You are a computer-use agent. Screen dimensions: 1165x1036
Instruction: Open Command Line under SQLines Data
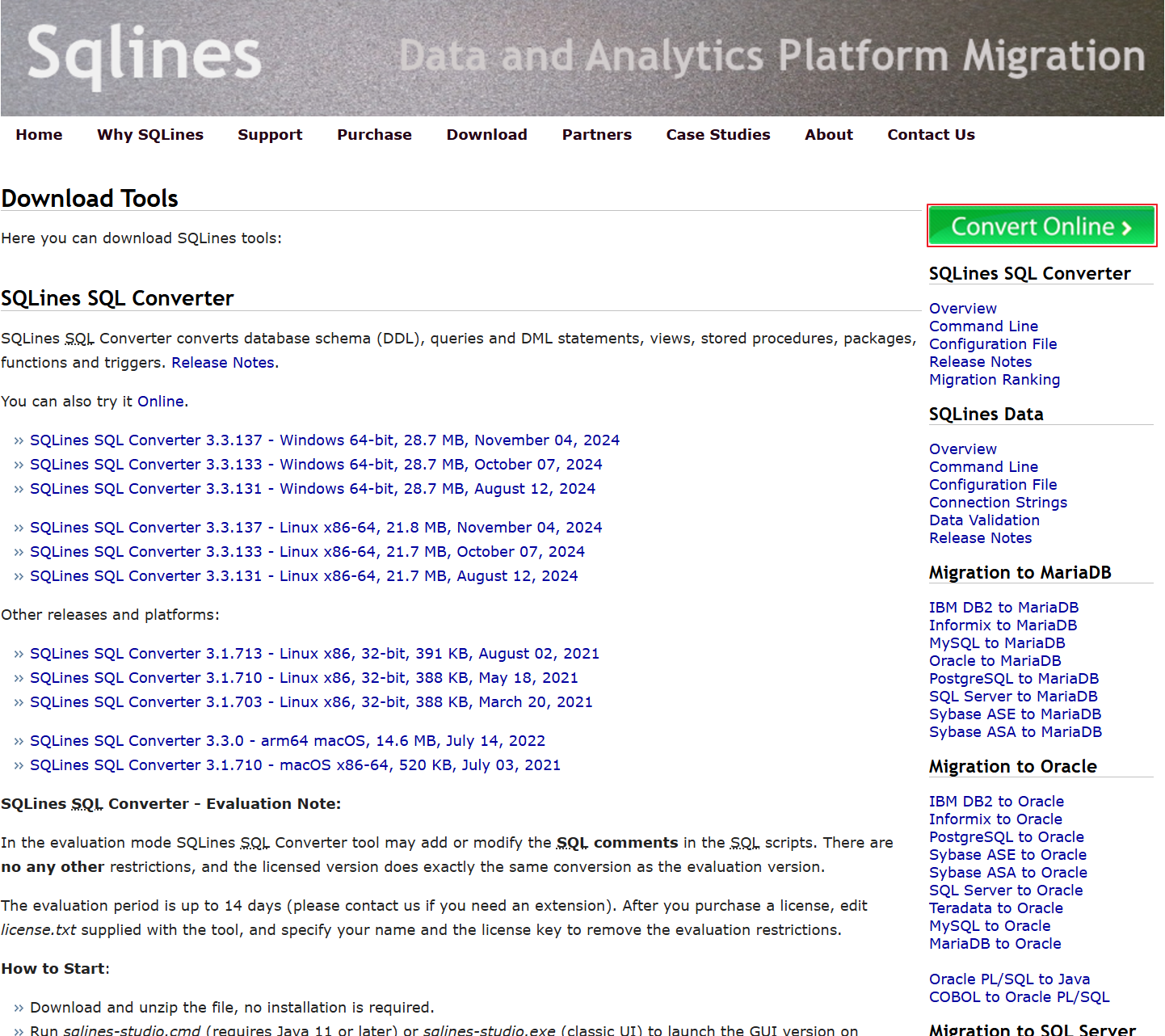click(983, 467)
